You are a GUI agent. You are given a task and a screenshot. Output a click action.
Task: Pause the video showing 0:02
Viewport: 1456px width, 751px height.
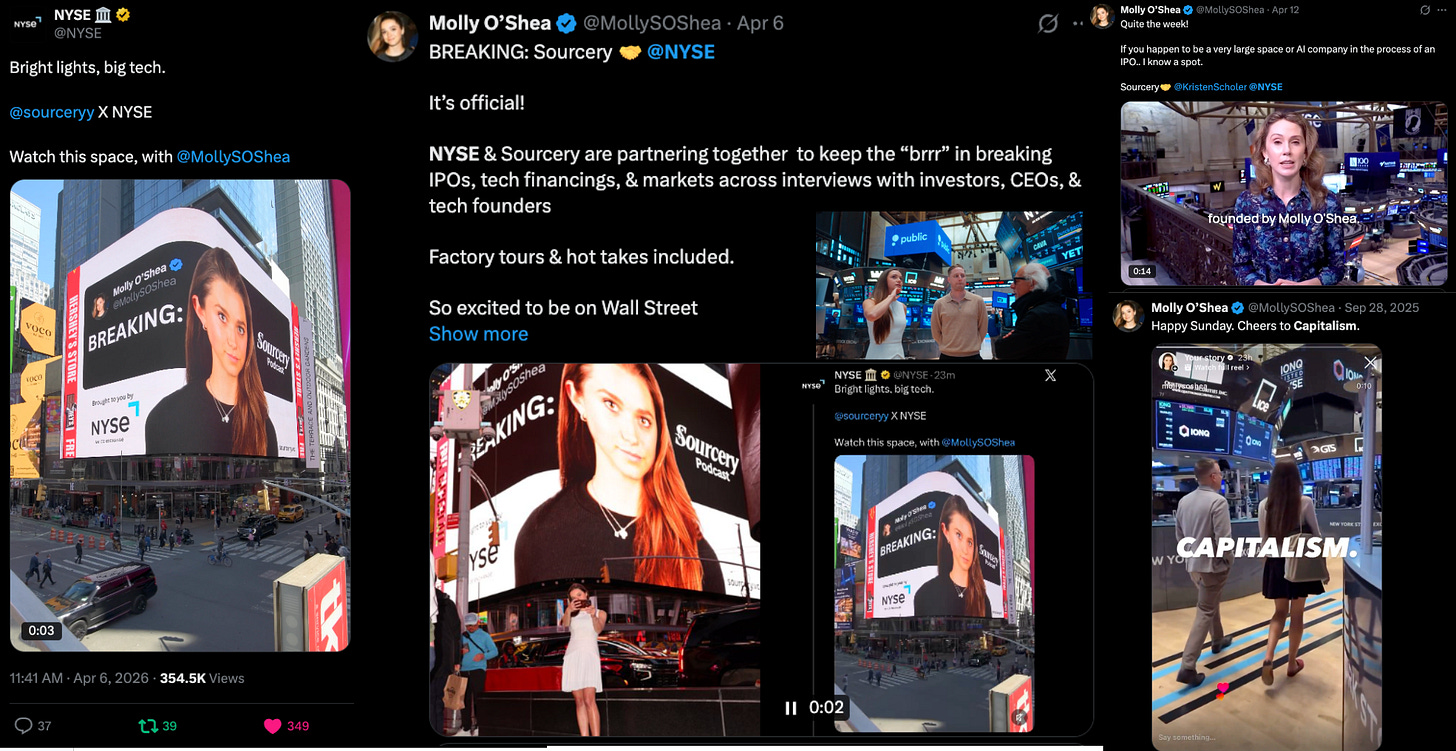click(791, 708)
